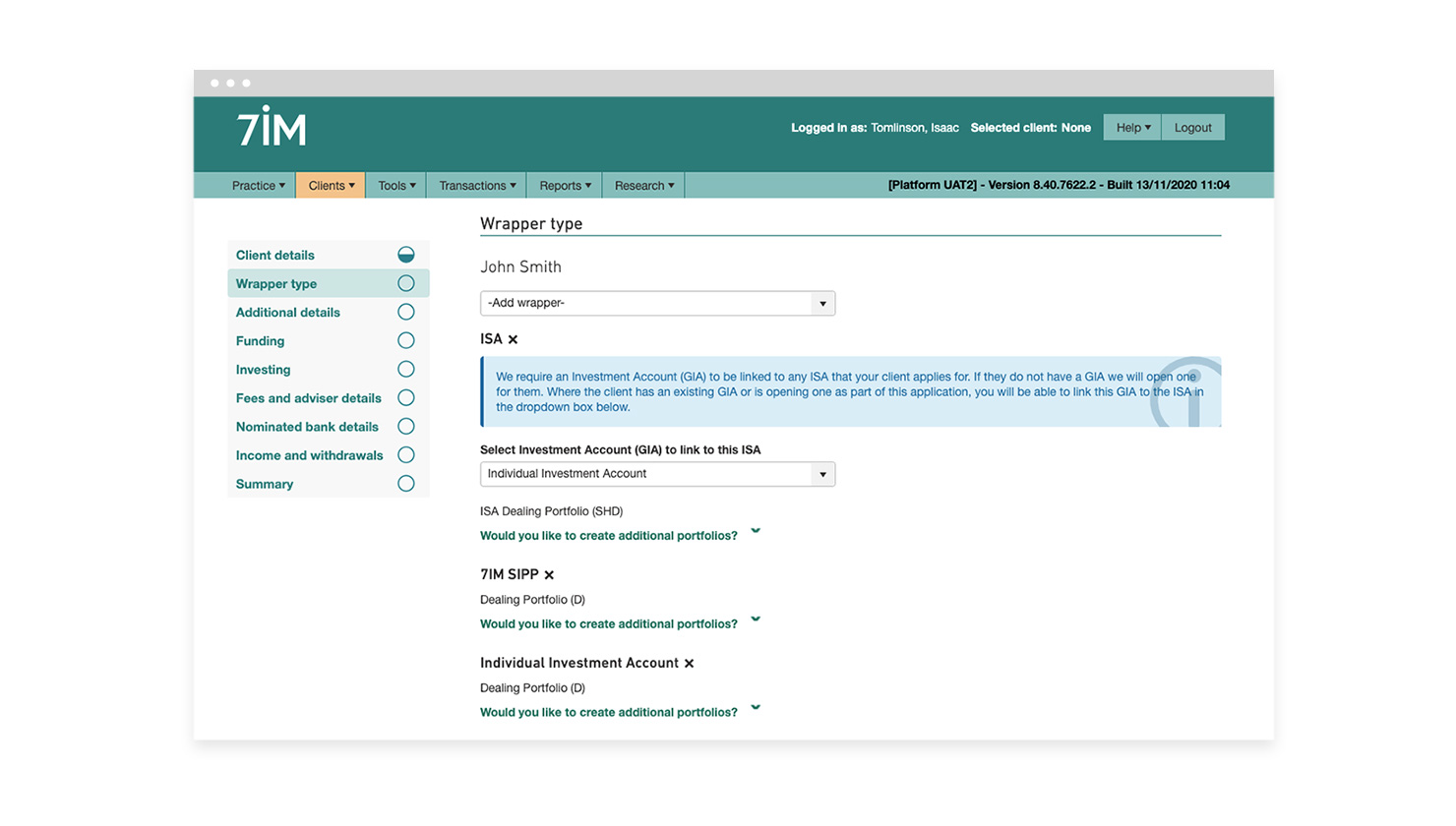Open the Research menu
1456x826 pixels.
coord(644,185)
